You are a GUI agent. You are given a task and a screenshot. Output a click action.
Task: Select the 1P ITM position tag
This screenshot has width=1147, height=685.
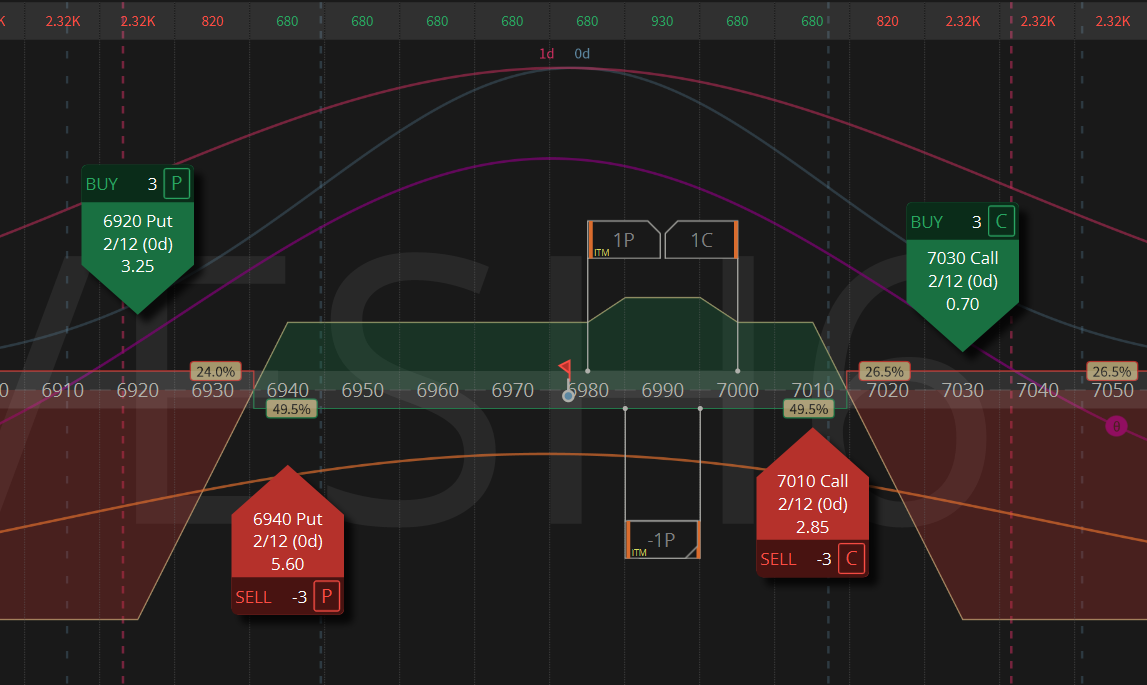623,240
